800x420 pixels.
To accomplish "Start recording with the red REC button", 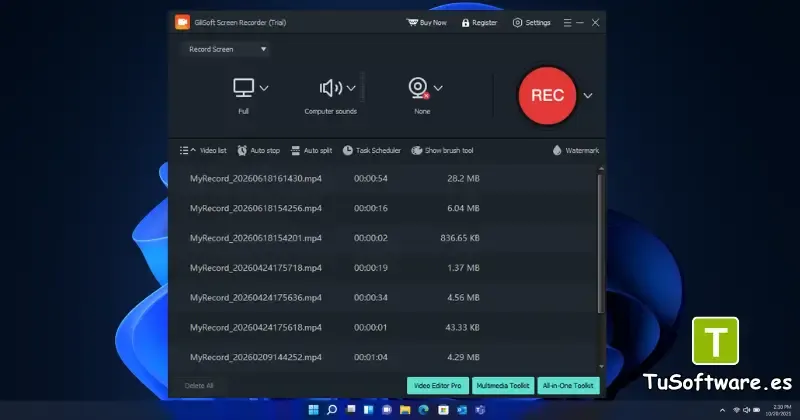I will (x=547, y=95).
